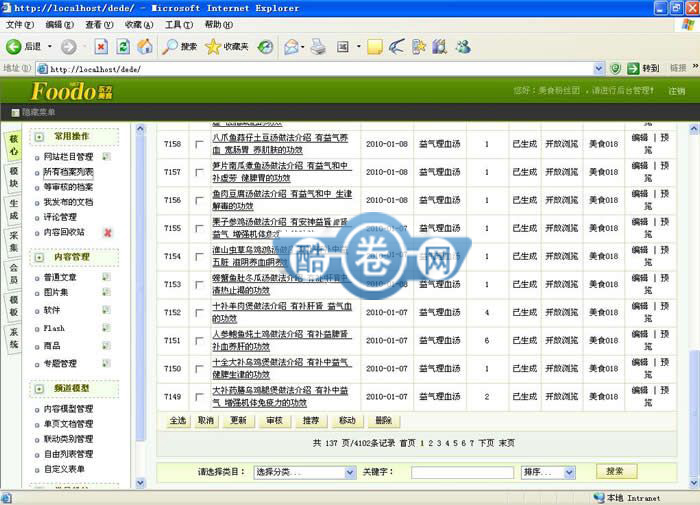This screenshot has width=700, height=505.
Task: Open the address bar history dropdown arrow
Action: [598, 68]
